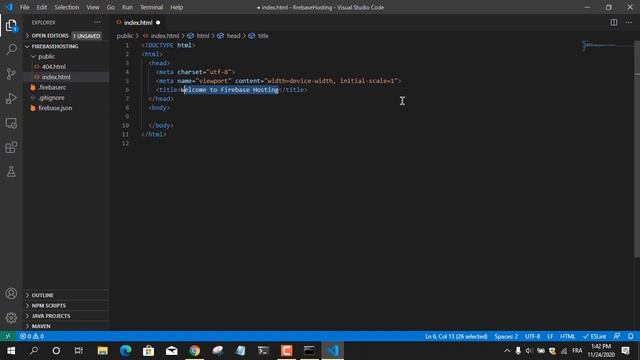Click the Visual Studio Code taskbar icon
The image size is (640, 360).
[333, 351]
